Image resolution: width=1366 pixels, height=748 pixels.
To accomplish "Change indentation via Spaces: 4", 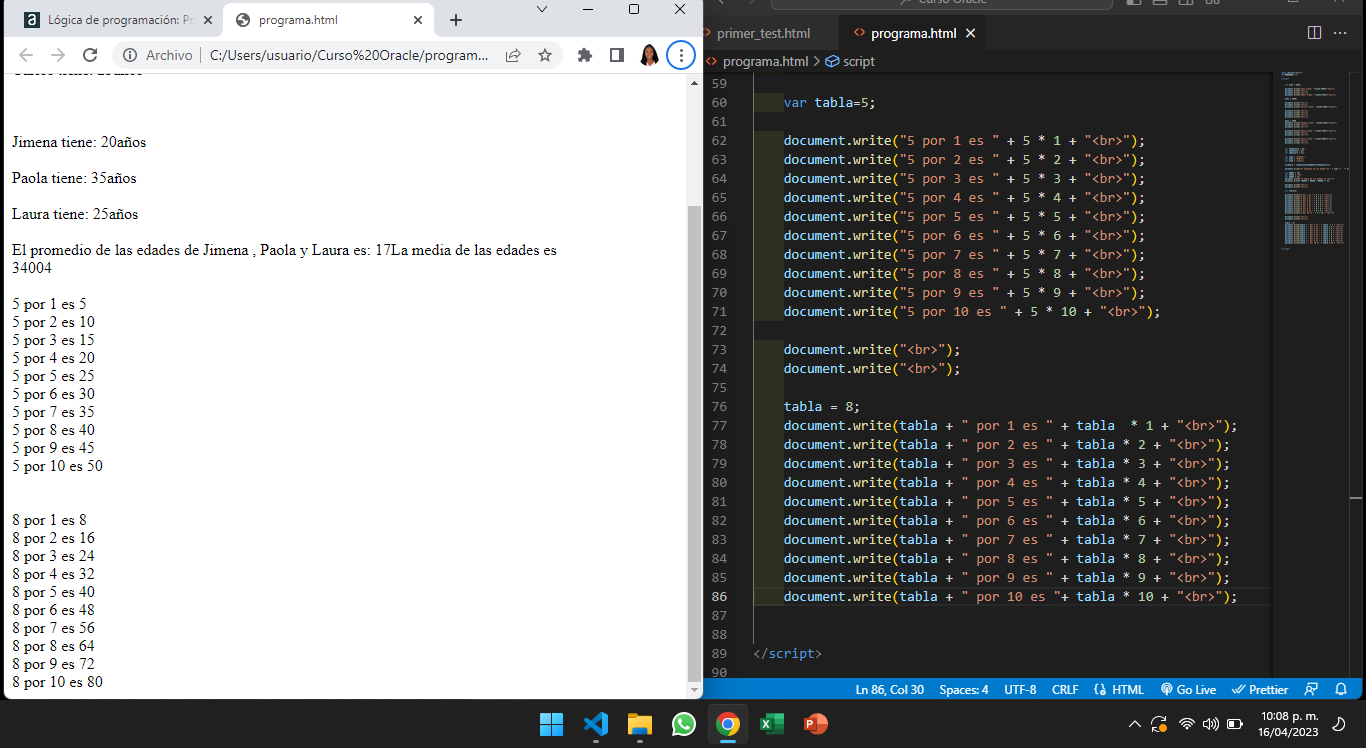I will [964, 689].
